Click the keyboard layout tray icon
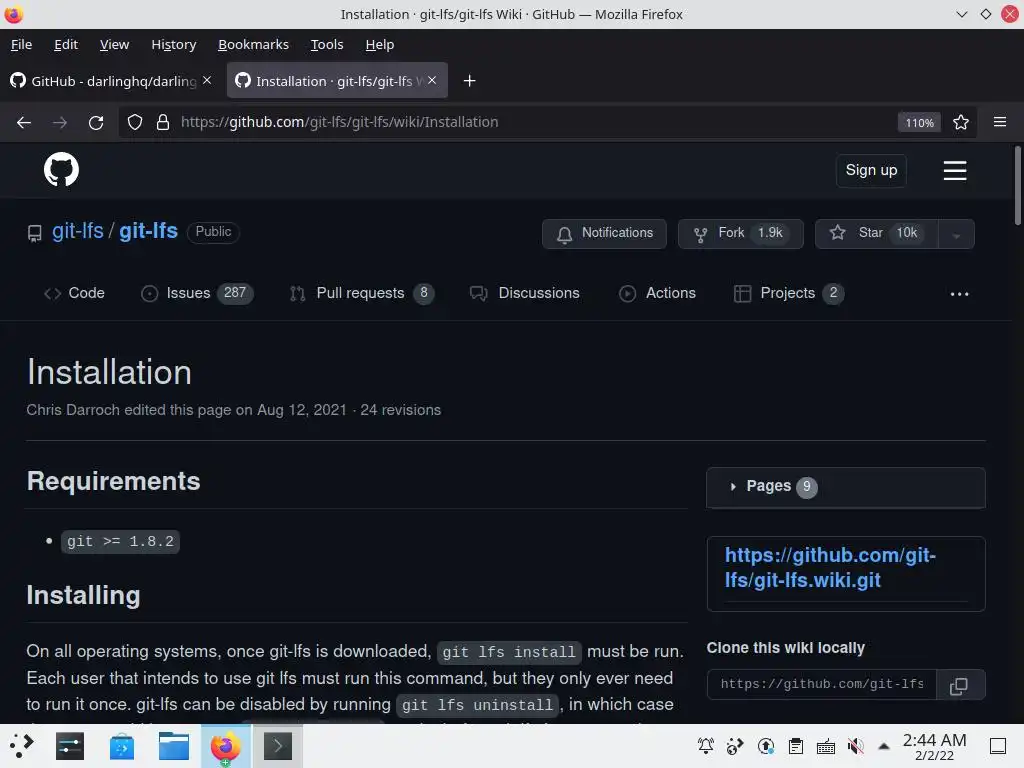 pos(825,746)
